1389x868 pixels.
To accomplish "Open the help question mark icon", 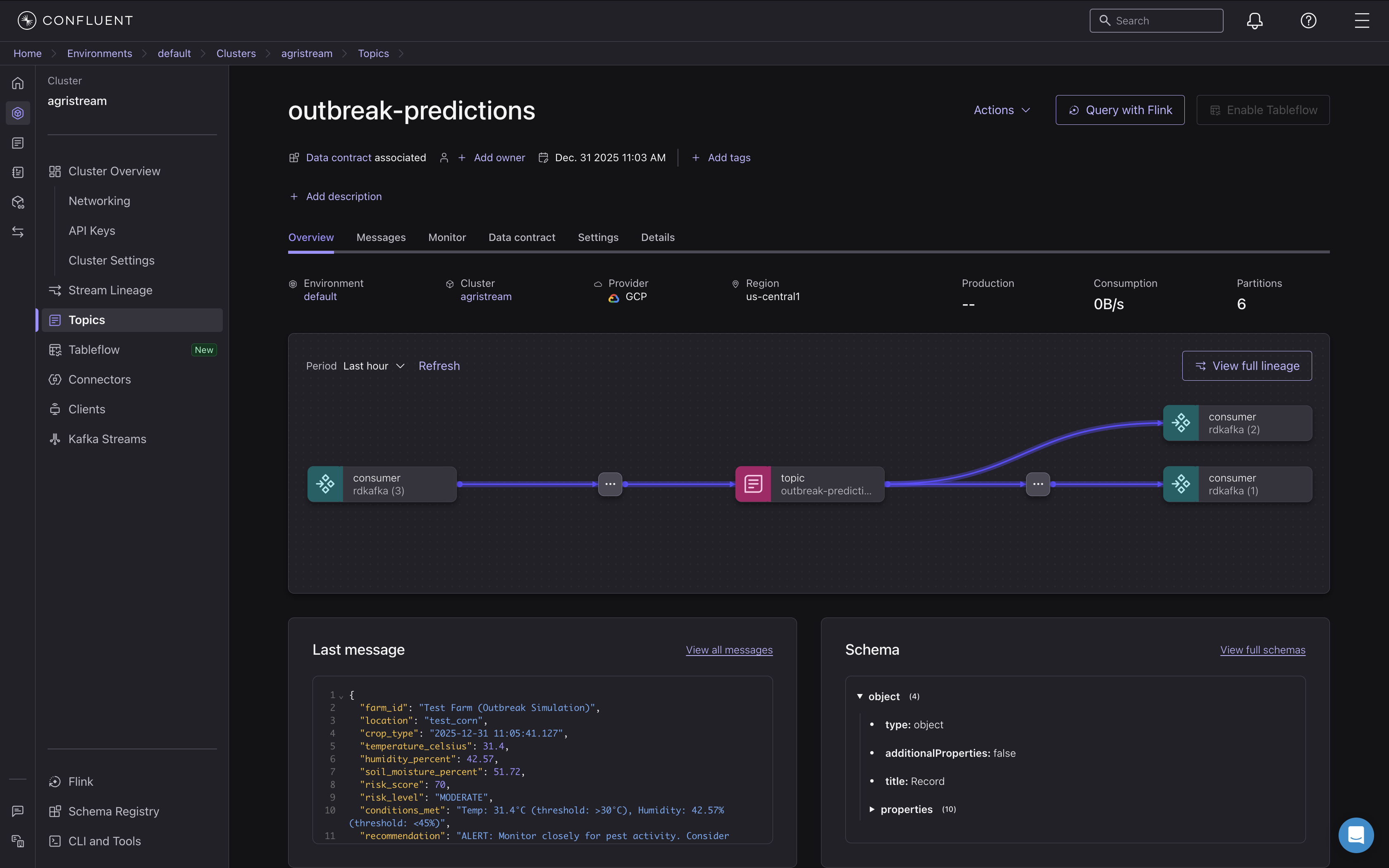I will tap(1308, 21).
